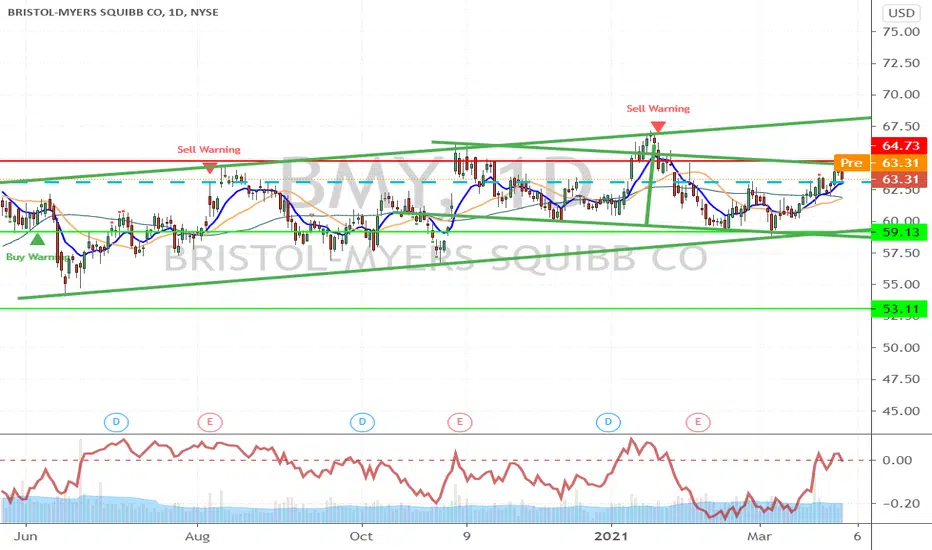
Task: Select the Sell Warning text in 2021
Action: pyautogui.click(x=658, y=108)
